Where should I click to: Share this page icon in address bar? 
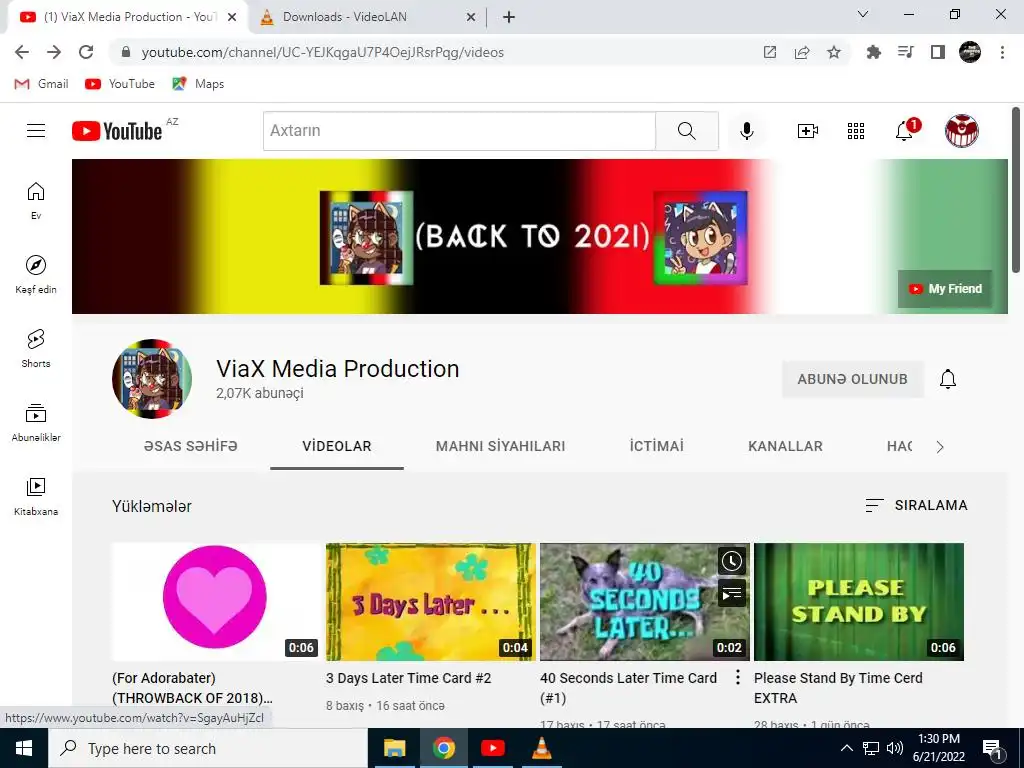tap(802, 52)
